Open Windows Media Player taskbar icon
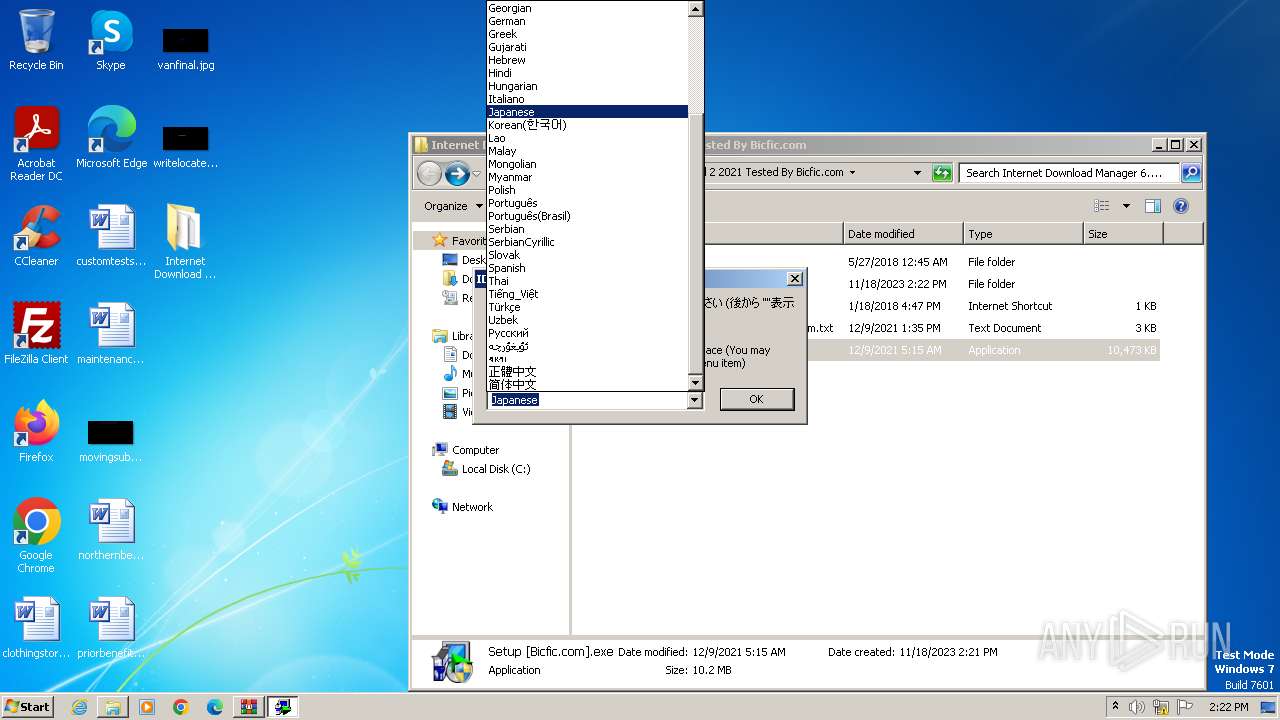This screenshot has width=1280, height=720. [147, 707]
